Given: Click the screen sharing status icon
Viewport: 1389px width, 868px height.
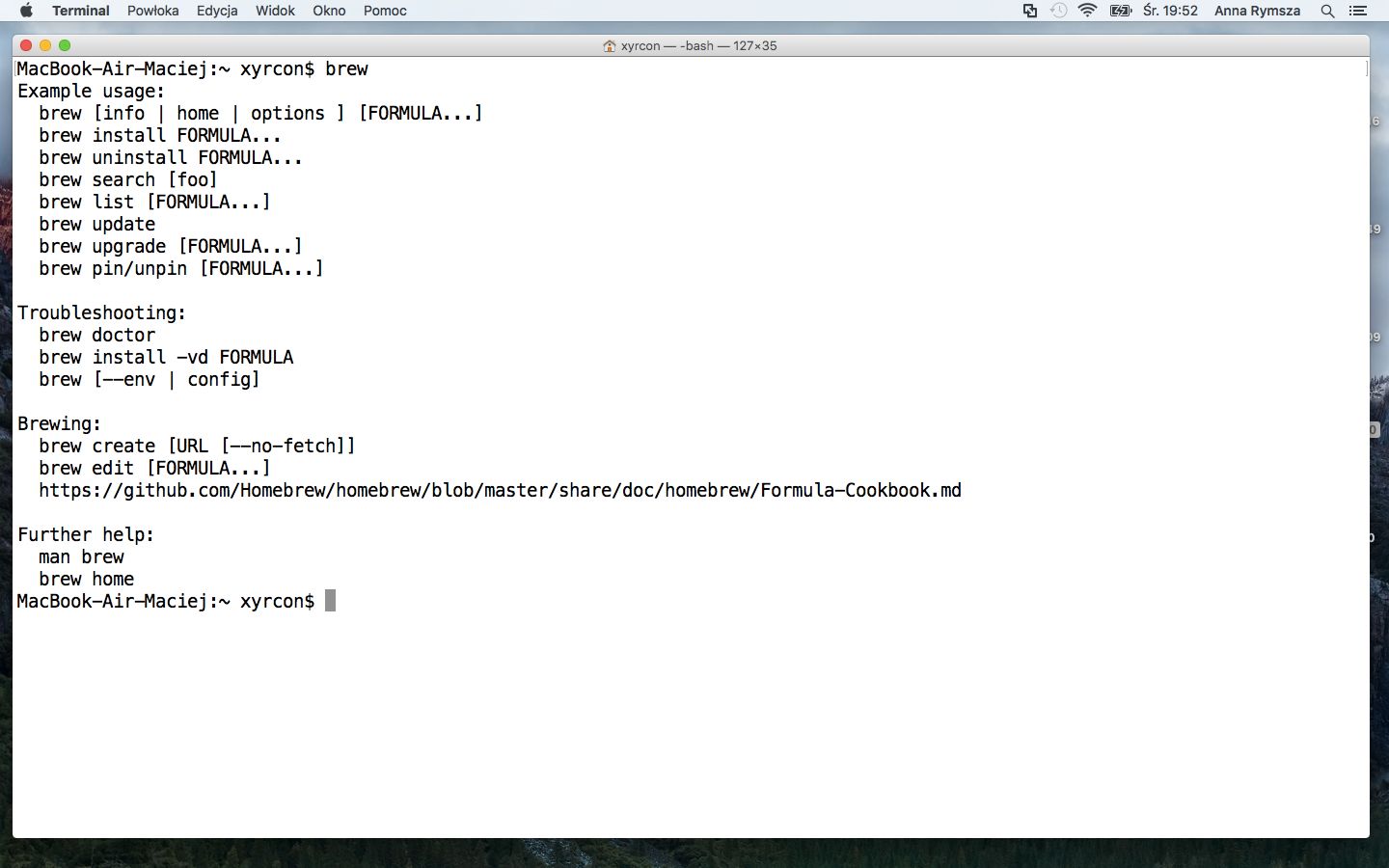Looking at the screenshot, I should [1030, 11].
